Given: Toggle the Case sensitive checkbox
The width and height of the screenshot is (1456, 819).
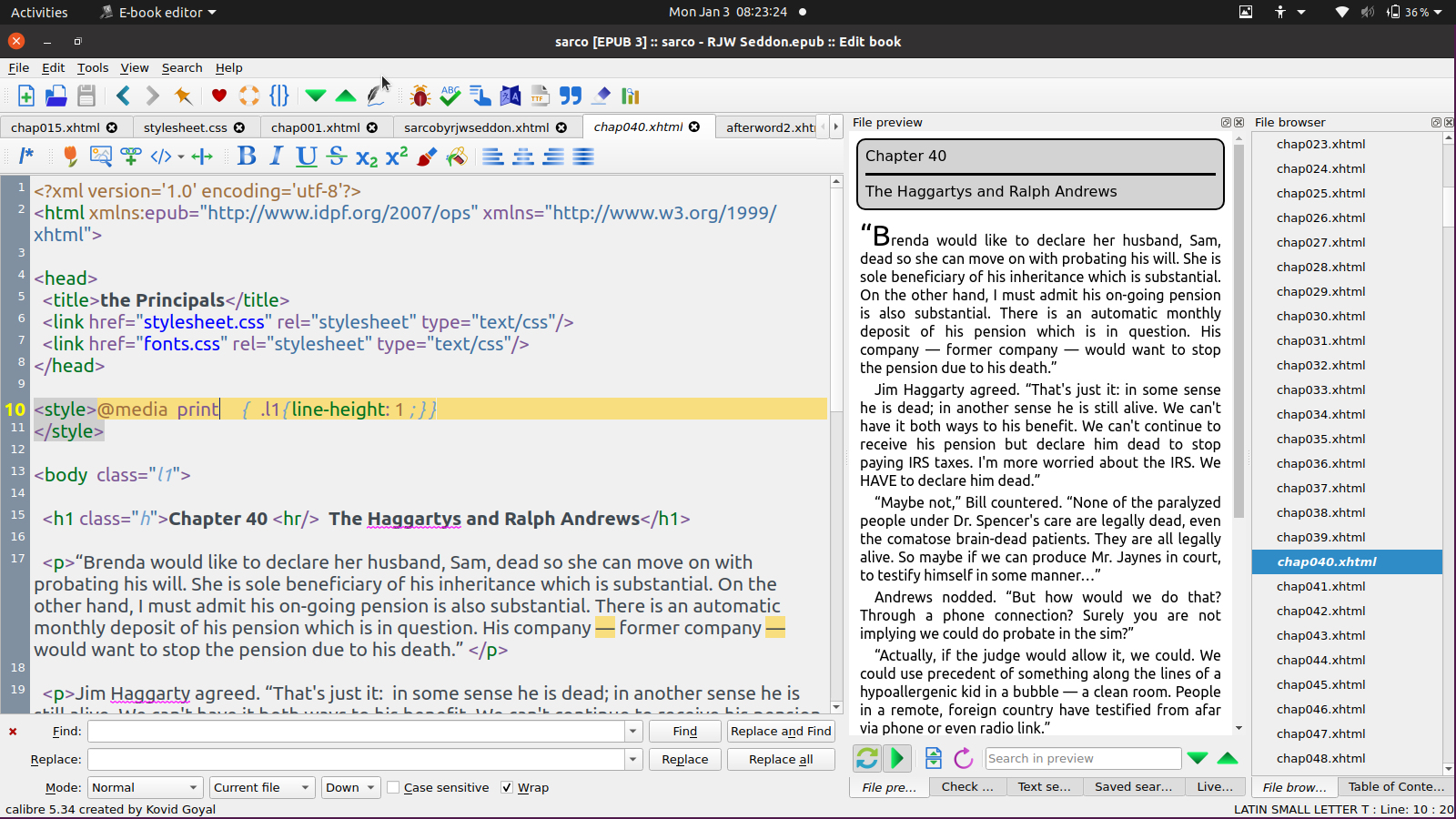Looking at the screenshot, I should coord(394,788).
